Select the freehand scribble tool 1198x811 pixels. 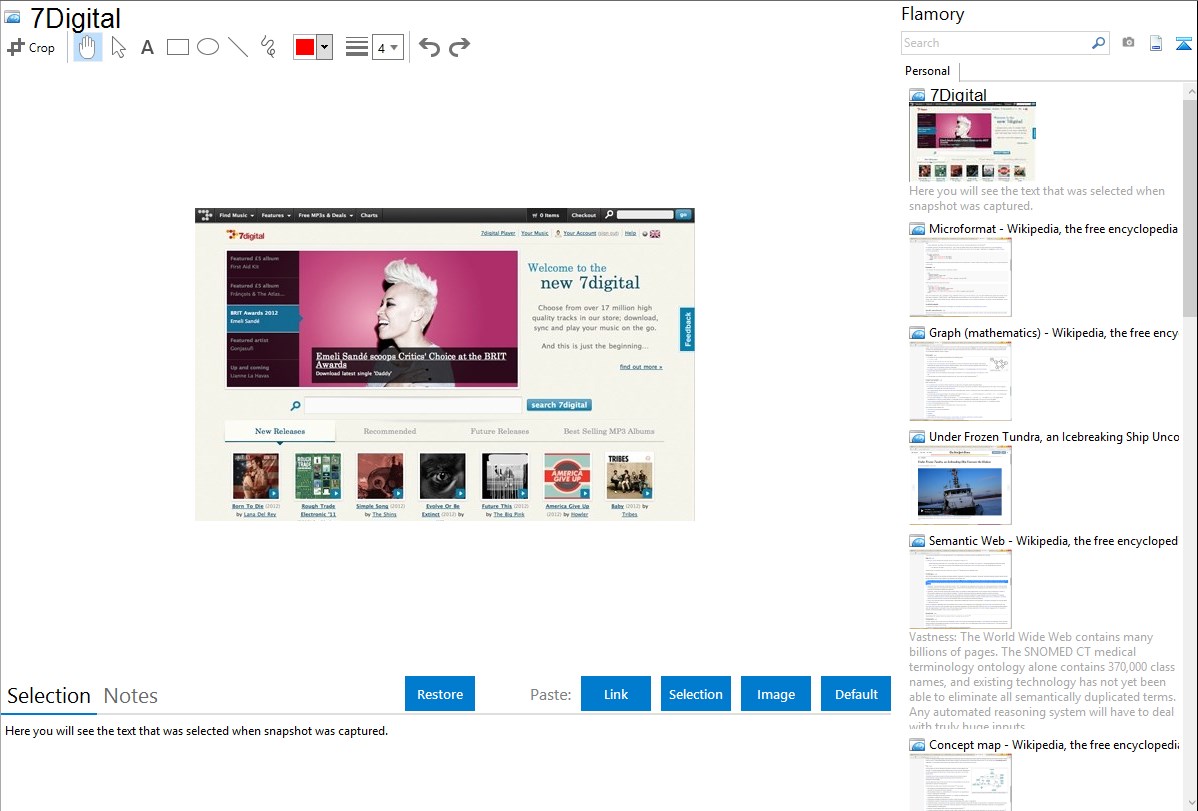(268, 47)
